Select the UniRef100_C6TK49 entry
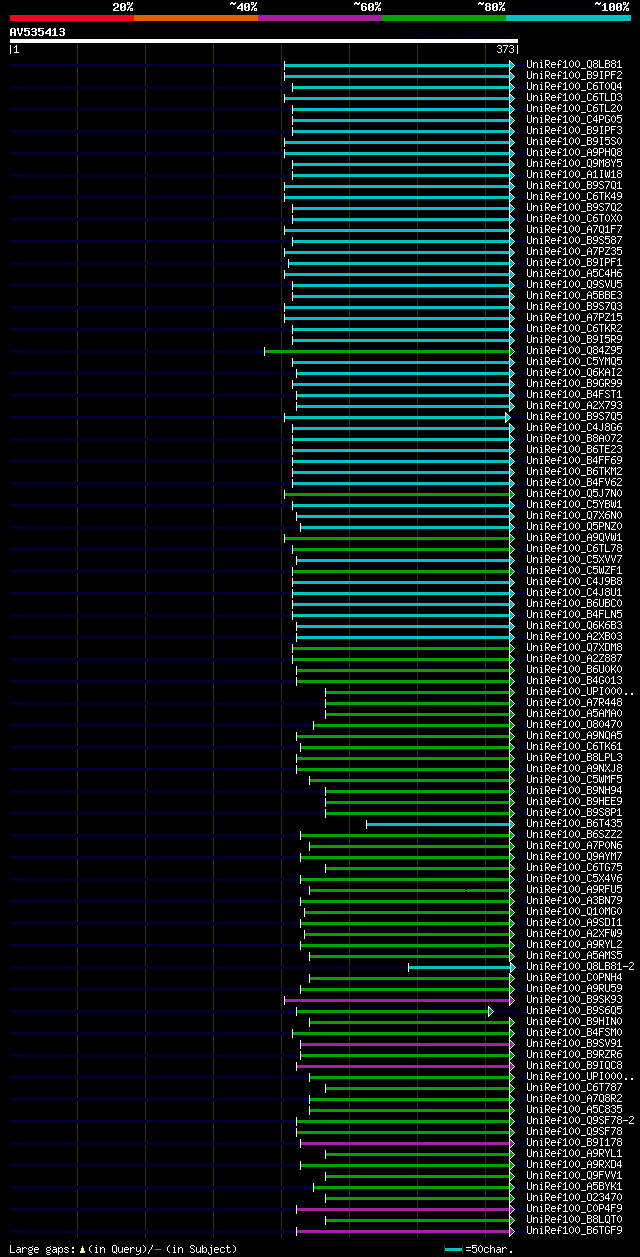This screenshot has height=1257, width=640. 574,197
